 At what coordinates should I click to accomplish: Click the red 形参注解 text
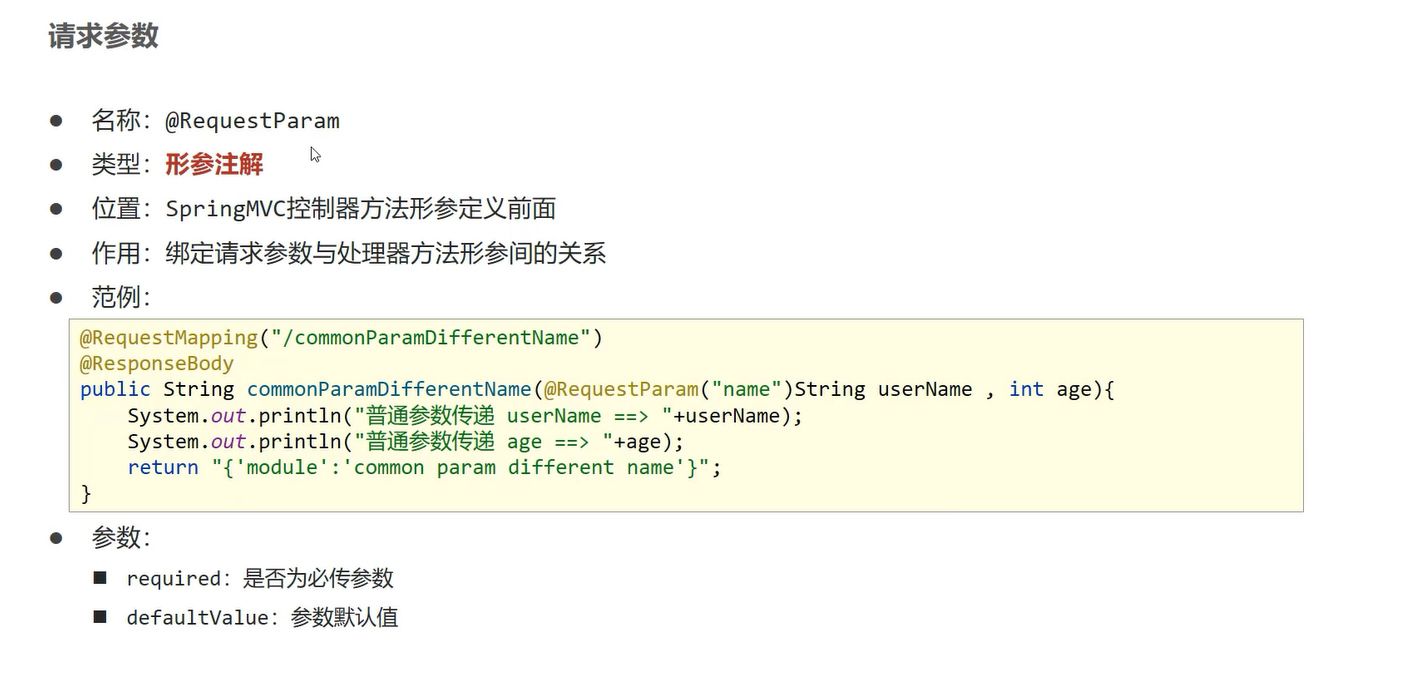(x=214, y=164)
